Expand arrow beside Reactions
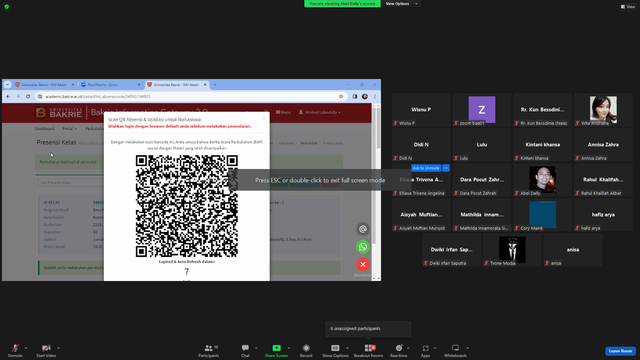 click(x=408, y=348)
